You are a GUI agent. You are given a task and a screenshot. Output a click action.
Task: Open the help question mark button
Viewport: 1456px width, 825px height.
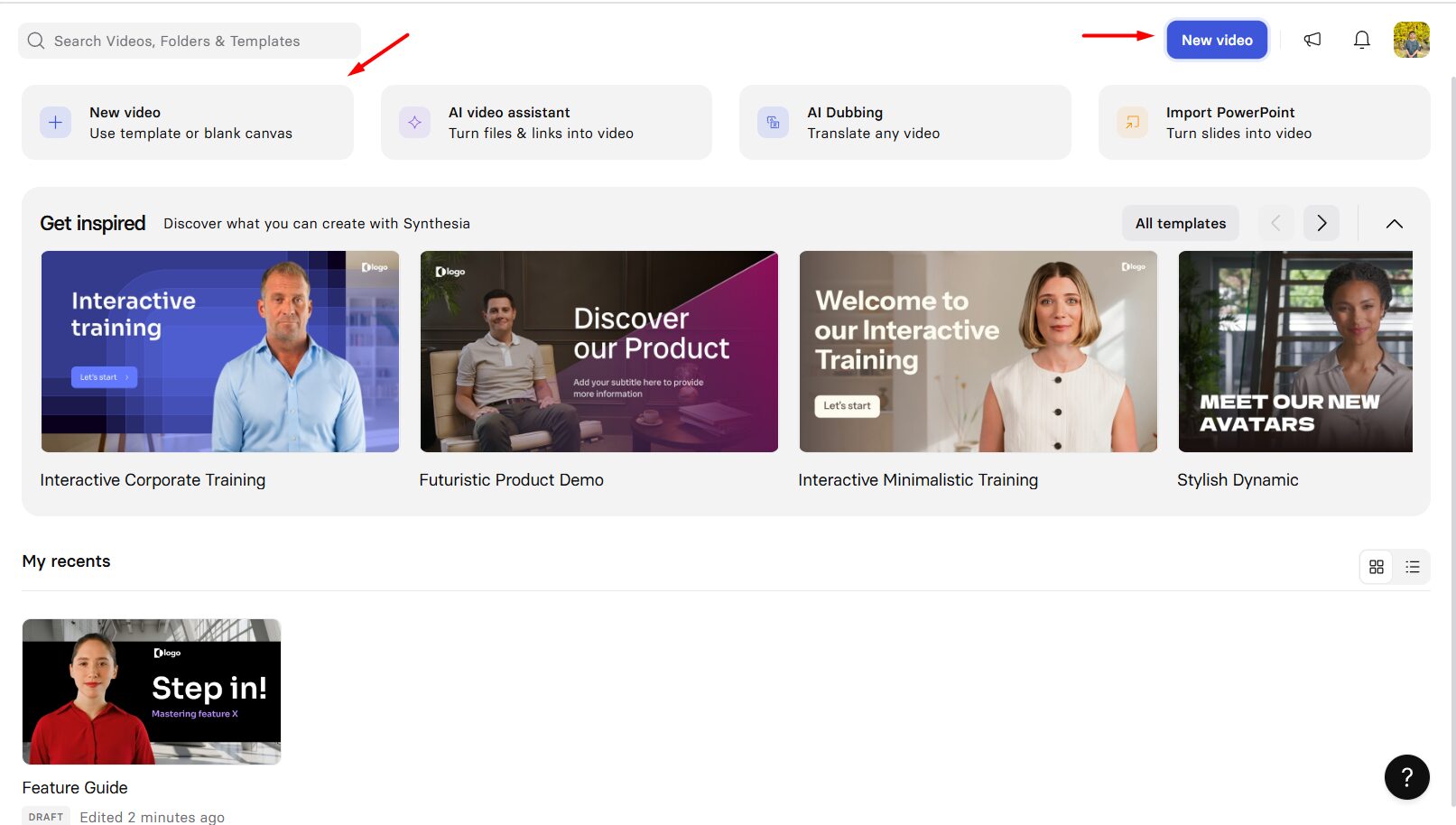(x=1406, y=776)
